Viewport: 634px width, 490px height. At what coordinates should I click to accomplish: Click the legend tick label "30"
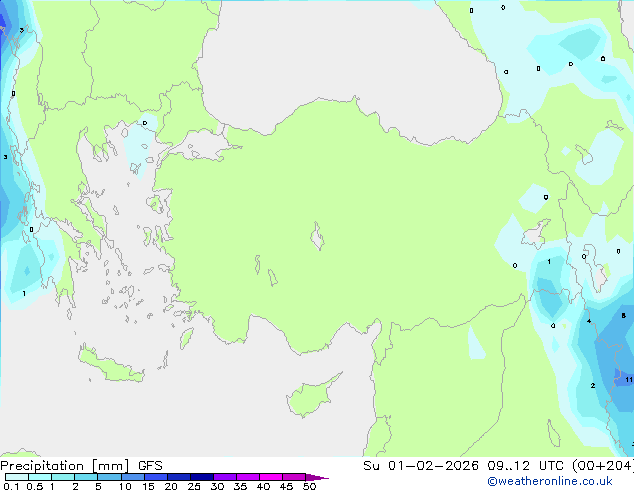pyautogui.click(x=217, y=486)
